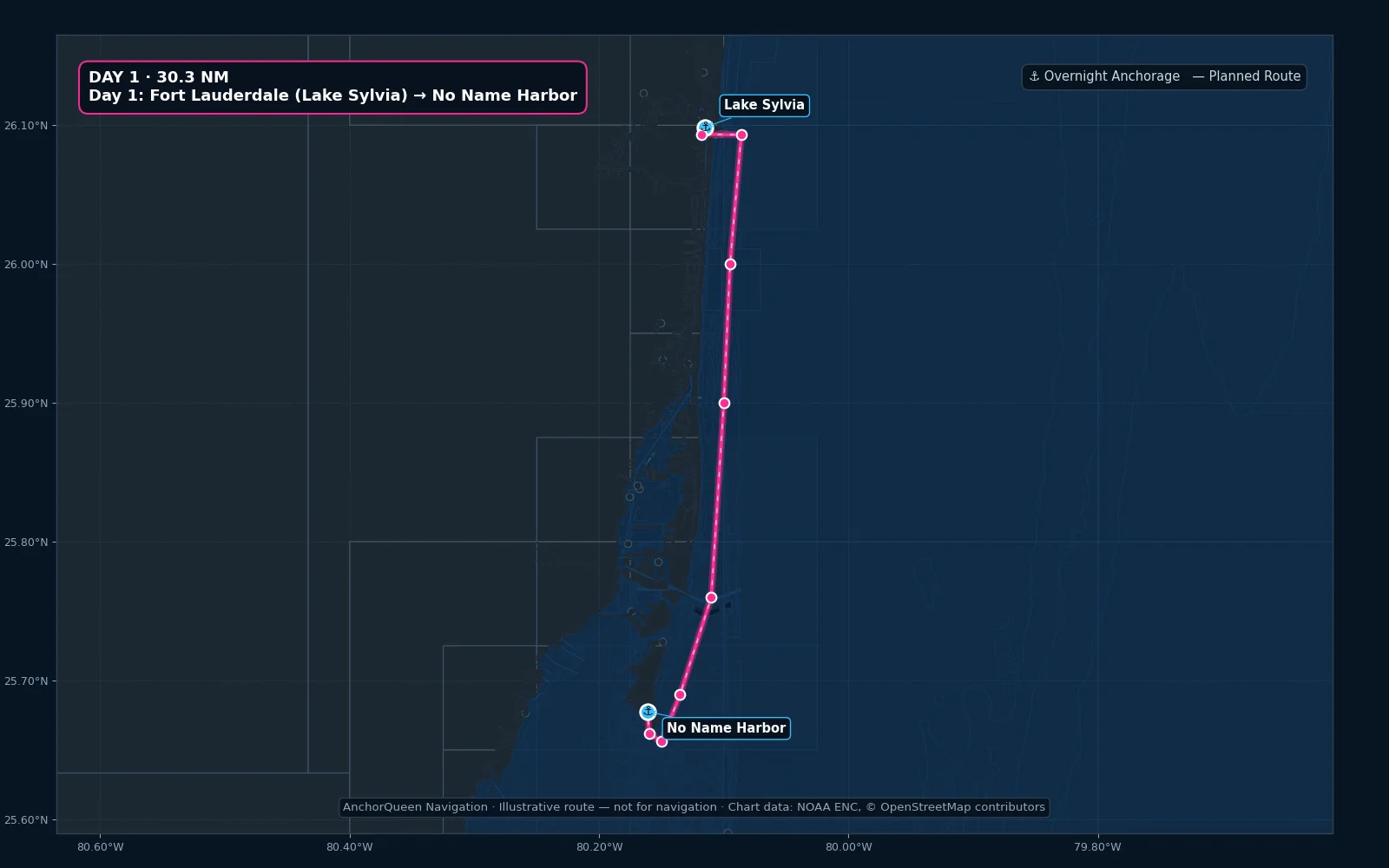This screenshot has width=1389, height=868.
Task: Click the 25.90°N latitude tick label
Action: [x=26, y=404]
